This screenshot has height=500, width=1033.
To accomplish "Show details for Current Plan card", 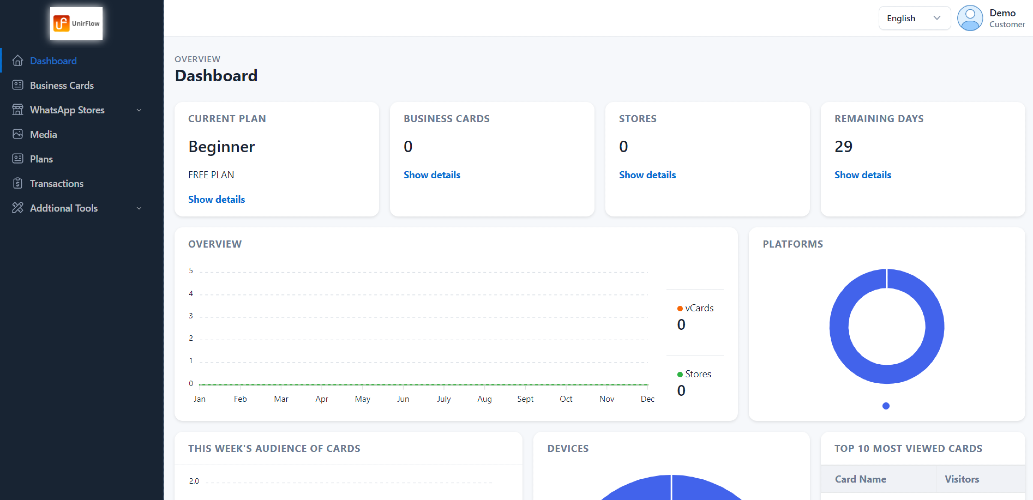I will [217, 200].
